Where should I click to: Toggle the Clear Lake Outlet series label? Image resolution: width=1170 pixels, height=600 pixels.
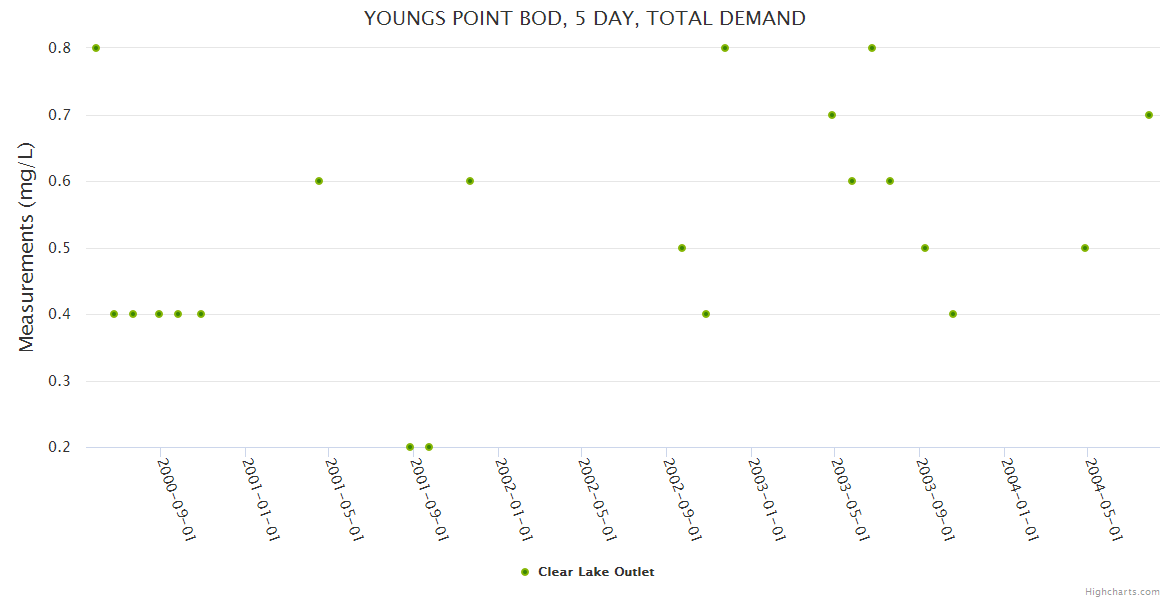click(596, 572)
